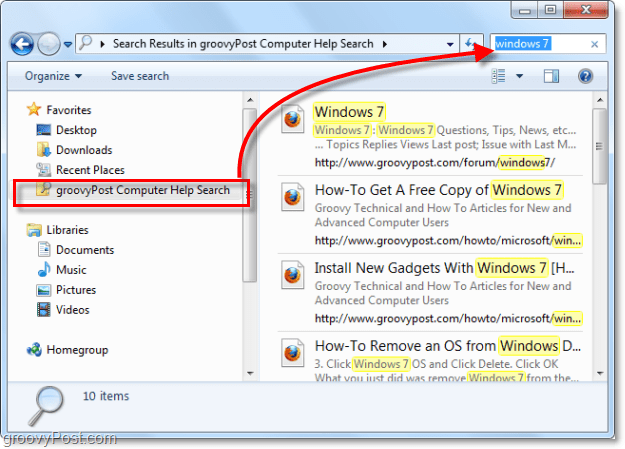Open the Music library

71,270
